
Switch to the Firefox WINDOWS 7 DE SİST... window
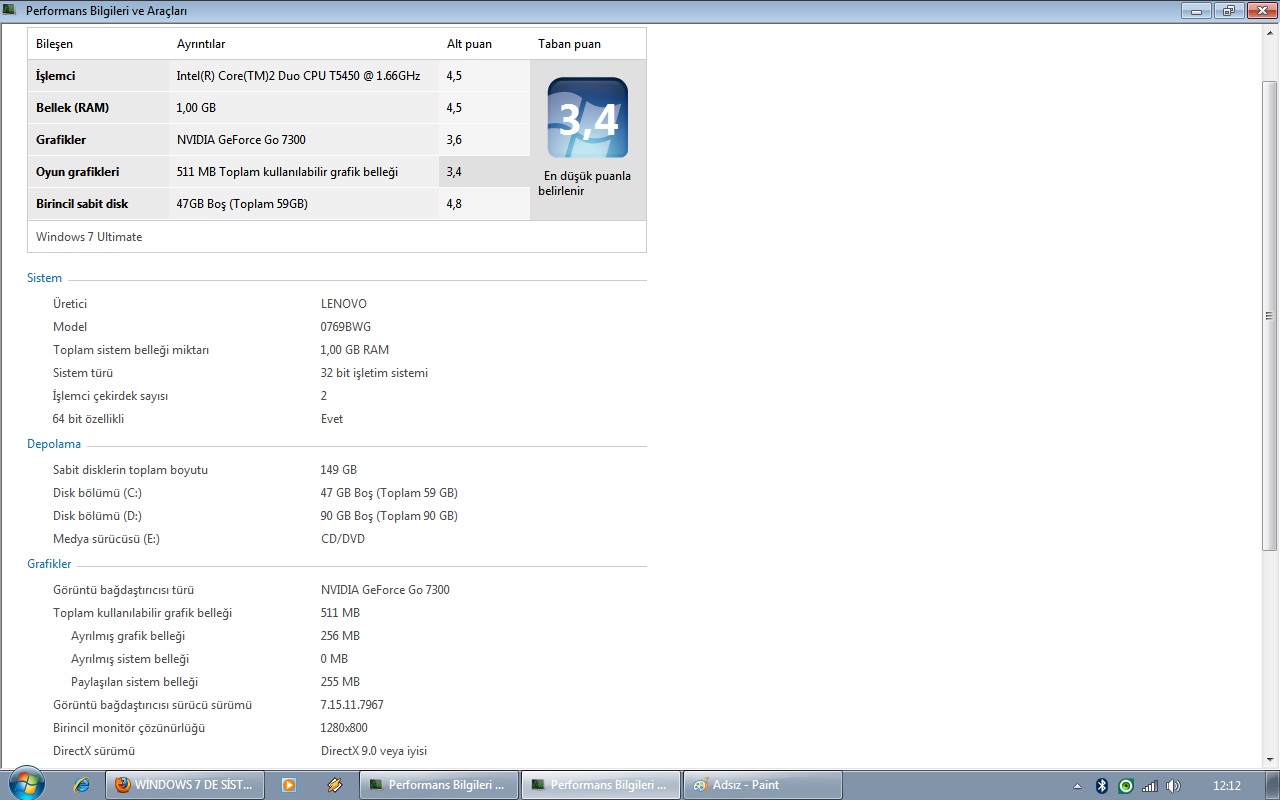click(x=185, y=785)
